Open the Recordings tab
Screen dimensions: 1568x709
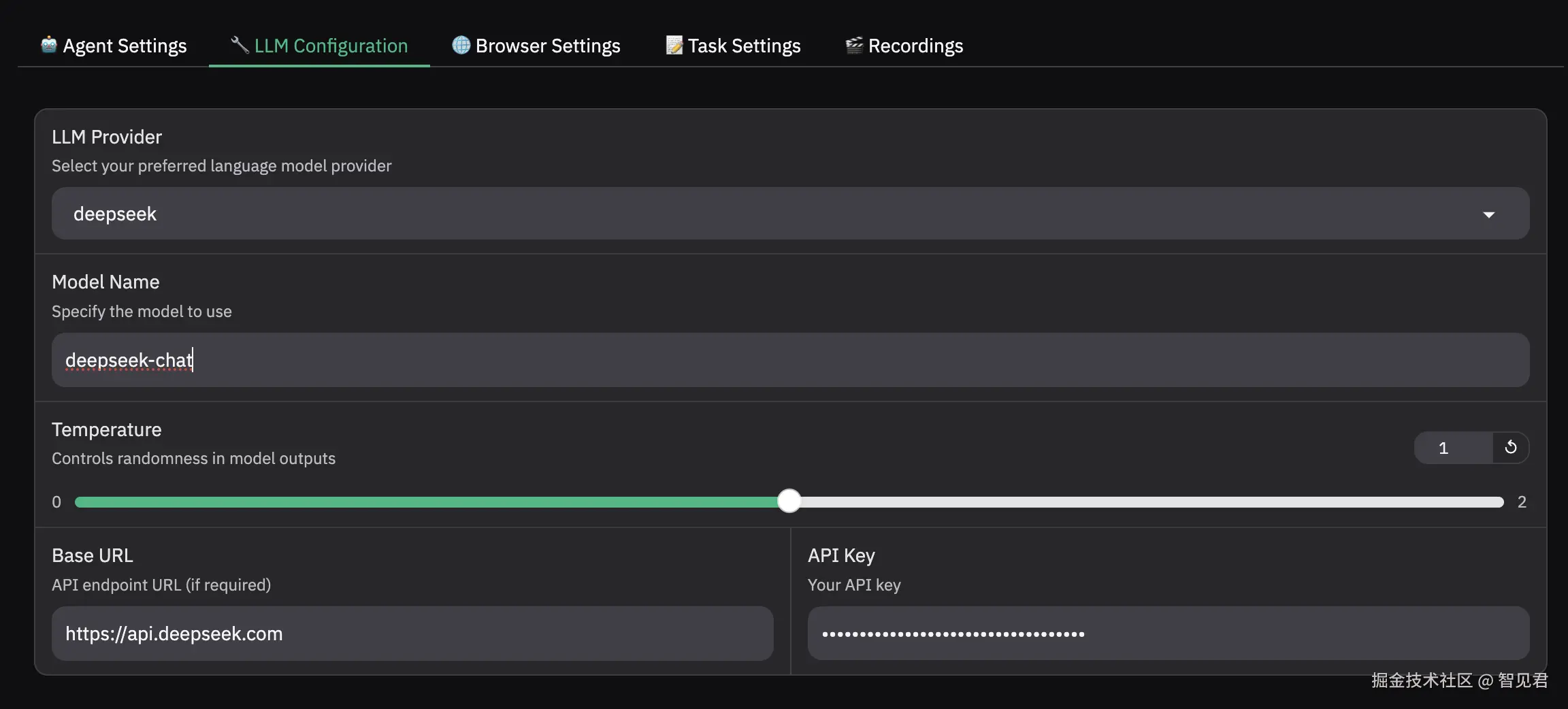(904, 46)
